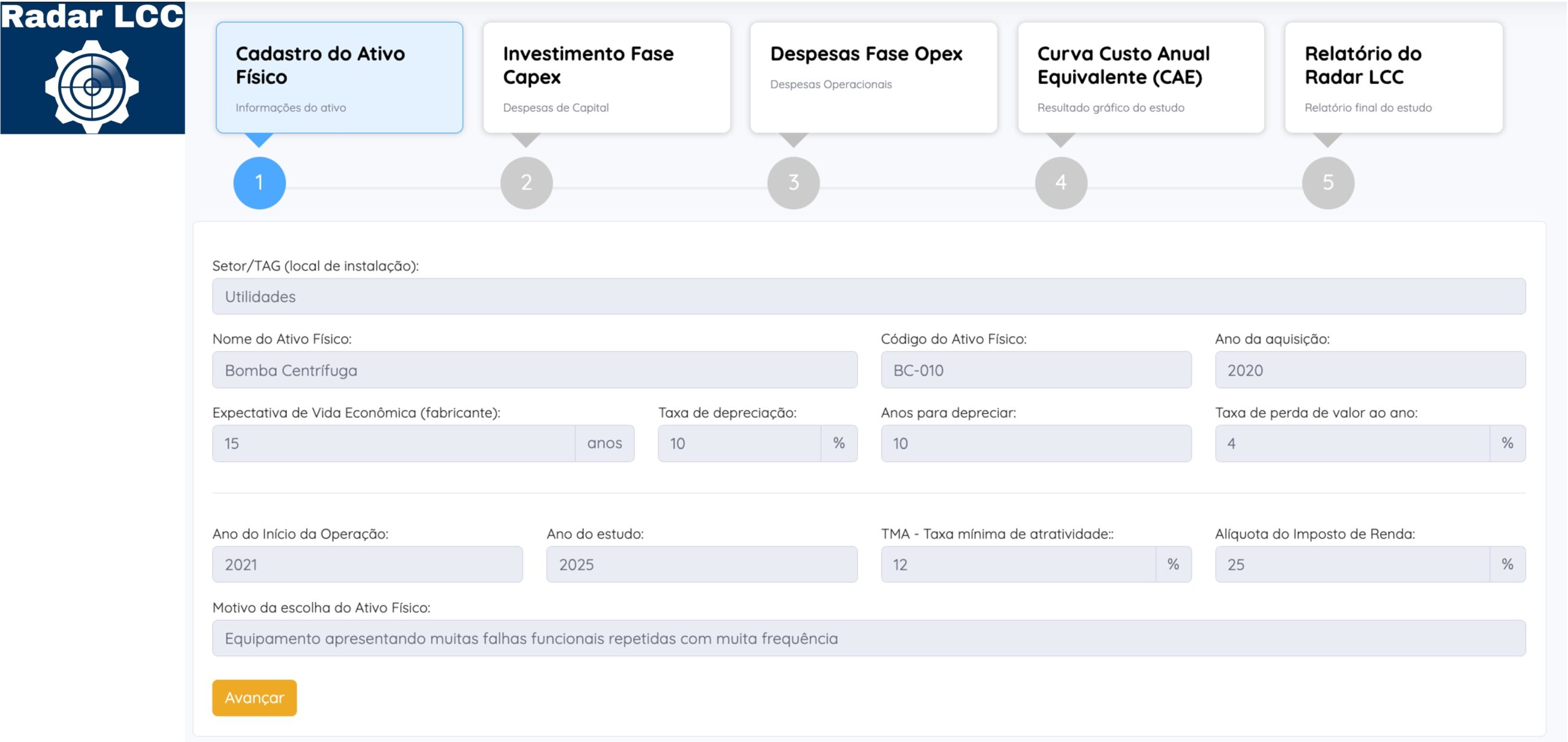Click the Motivo da escolha text field

869,638
